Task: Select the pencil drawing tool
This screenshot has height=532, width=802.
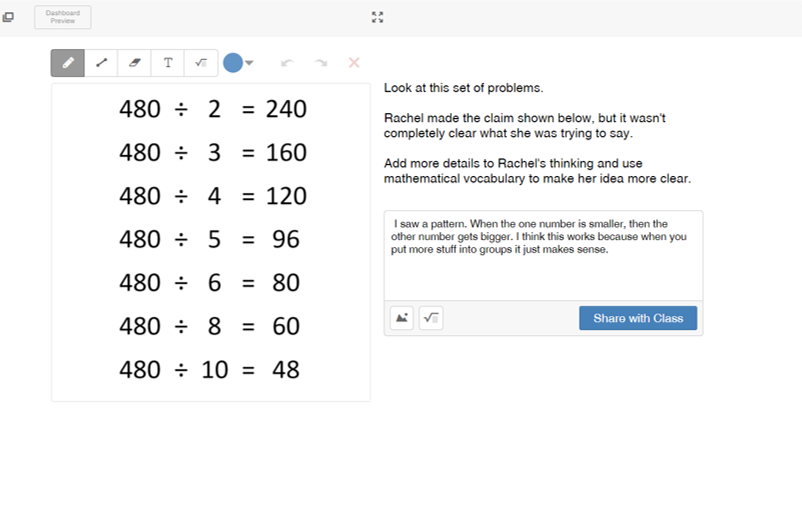Action: pos(68,63)
